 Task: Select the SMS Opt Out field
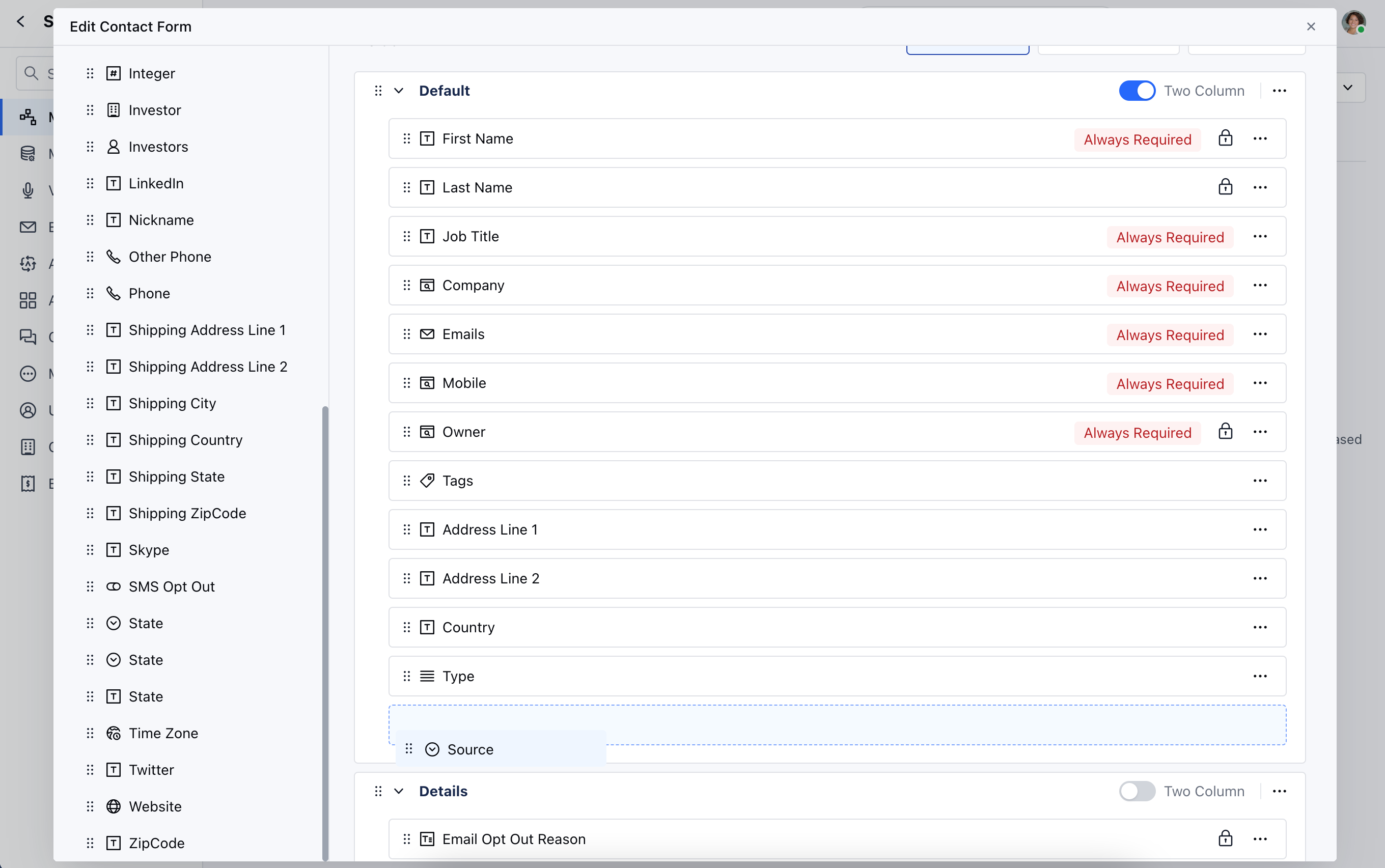pyautogui.click(x=171, y=586)
